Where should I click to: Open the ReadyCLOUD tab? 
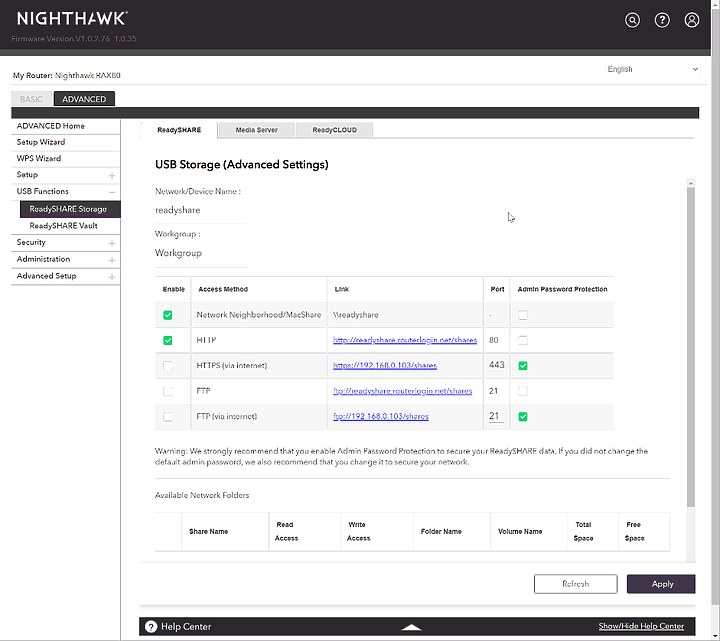point(334,130)
